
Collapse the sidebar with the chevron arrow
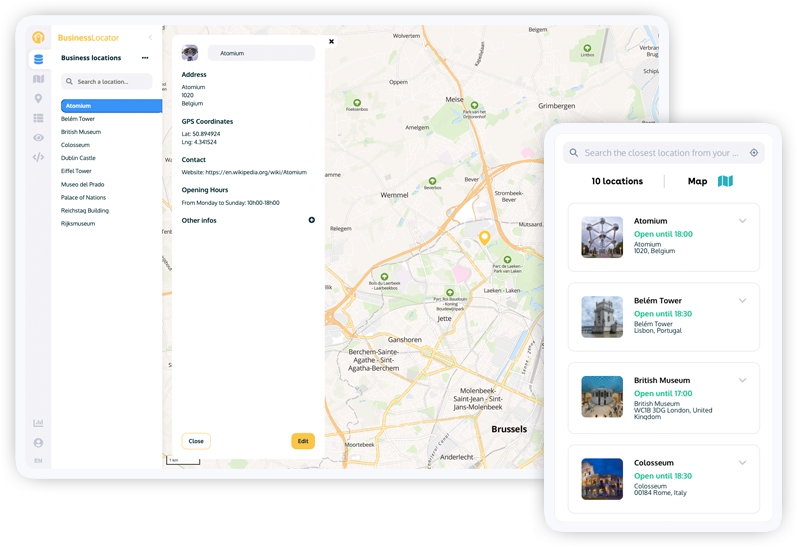point(150,38)
